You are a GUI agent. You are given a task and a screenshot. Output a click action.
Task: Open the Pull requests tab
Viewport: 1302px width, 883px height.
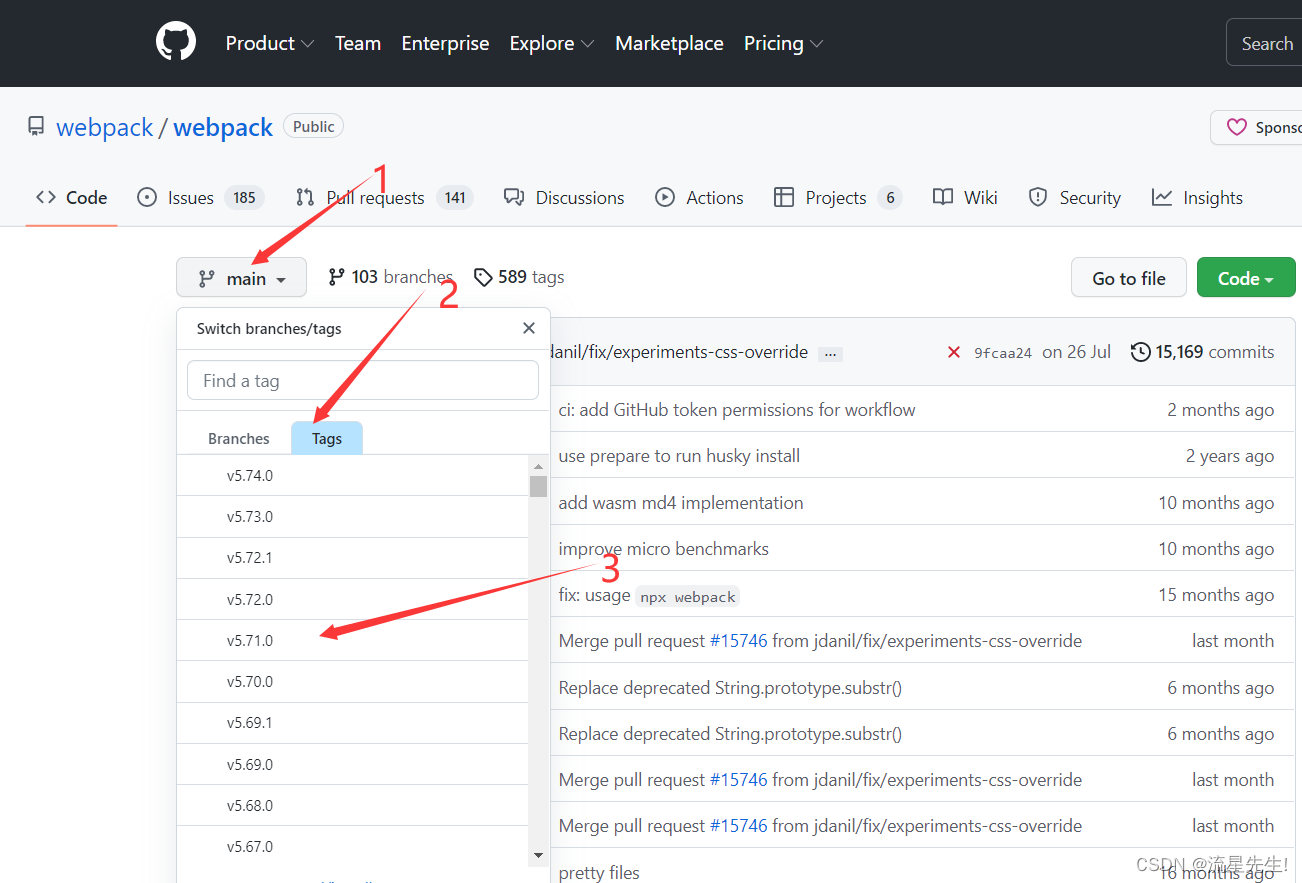point(385,198)
